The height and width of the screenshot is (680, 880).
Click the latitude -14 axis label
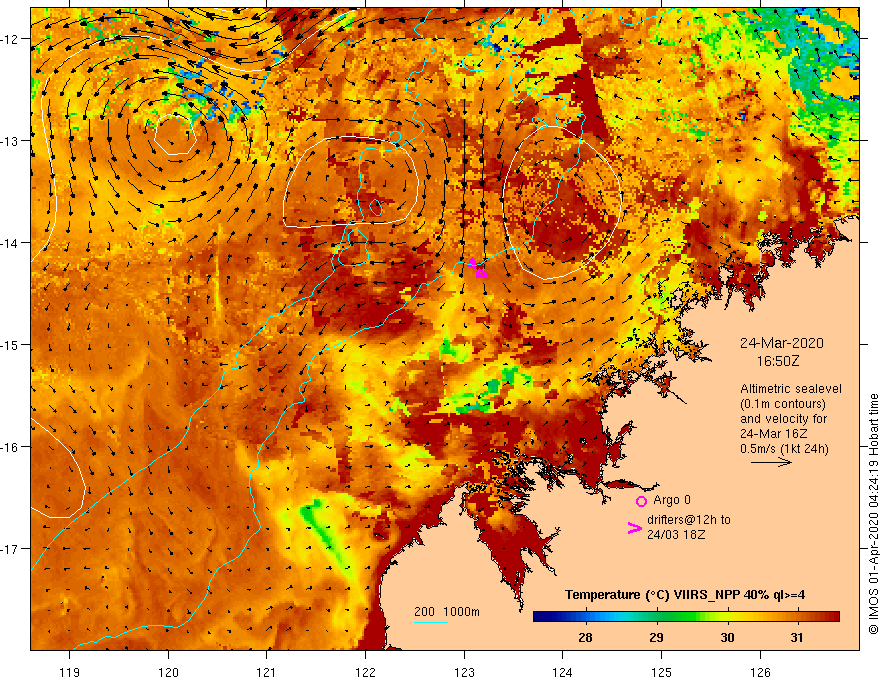pos(10,243)
